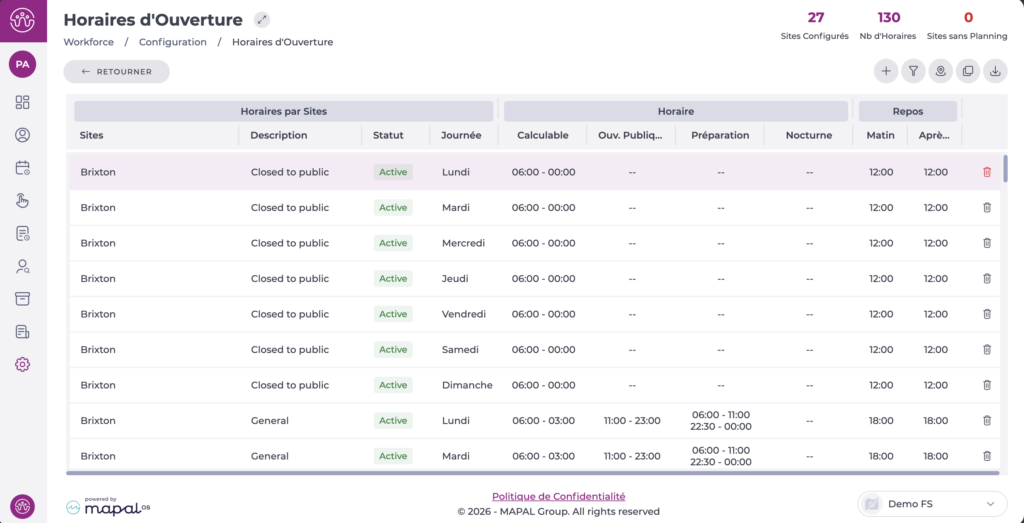Click the trash icon for Brixton Dimanche row

(x=987, y=385)
